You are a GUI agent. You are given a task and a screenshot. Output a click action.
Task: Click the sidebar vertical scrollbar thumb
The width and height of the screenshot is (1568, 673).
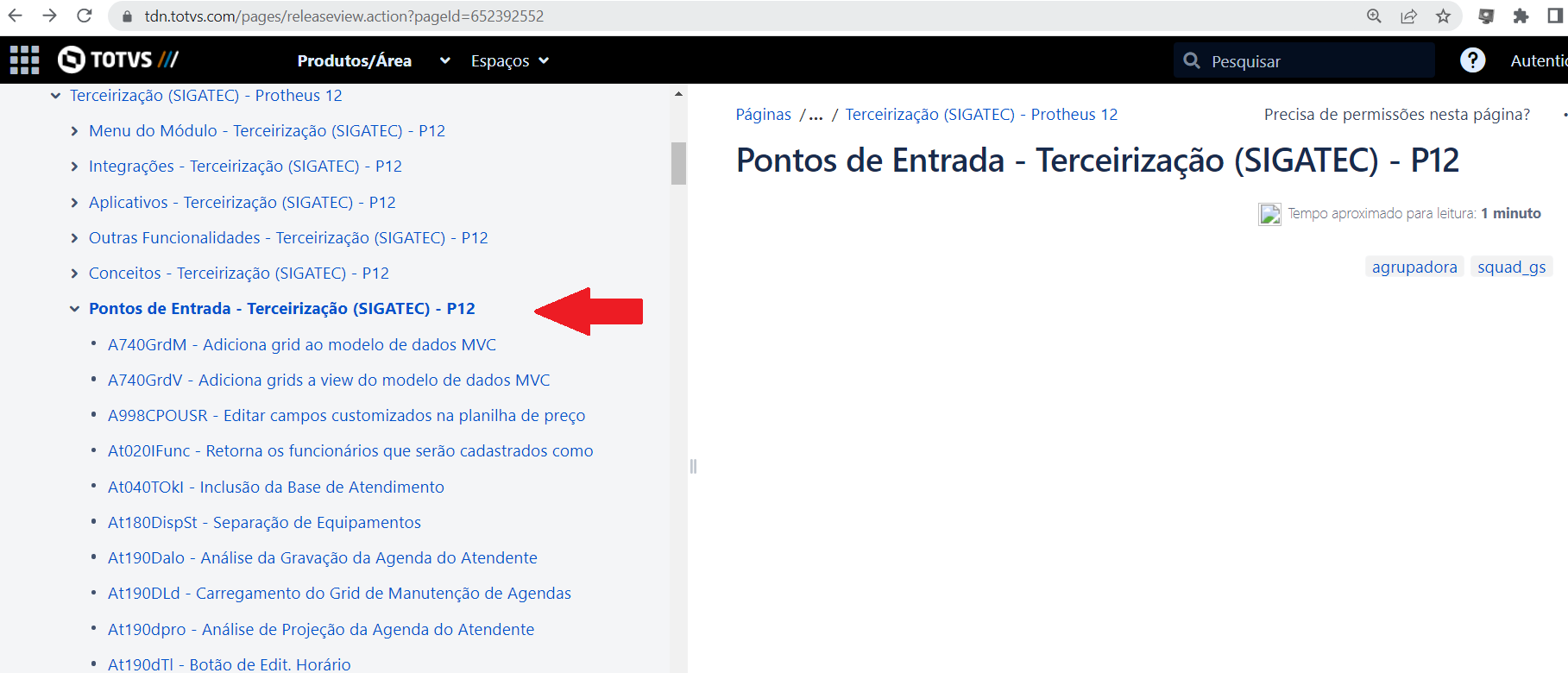678,163
